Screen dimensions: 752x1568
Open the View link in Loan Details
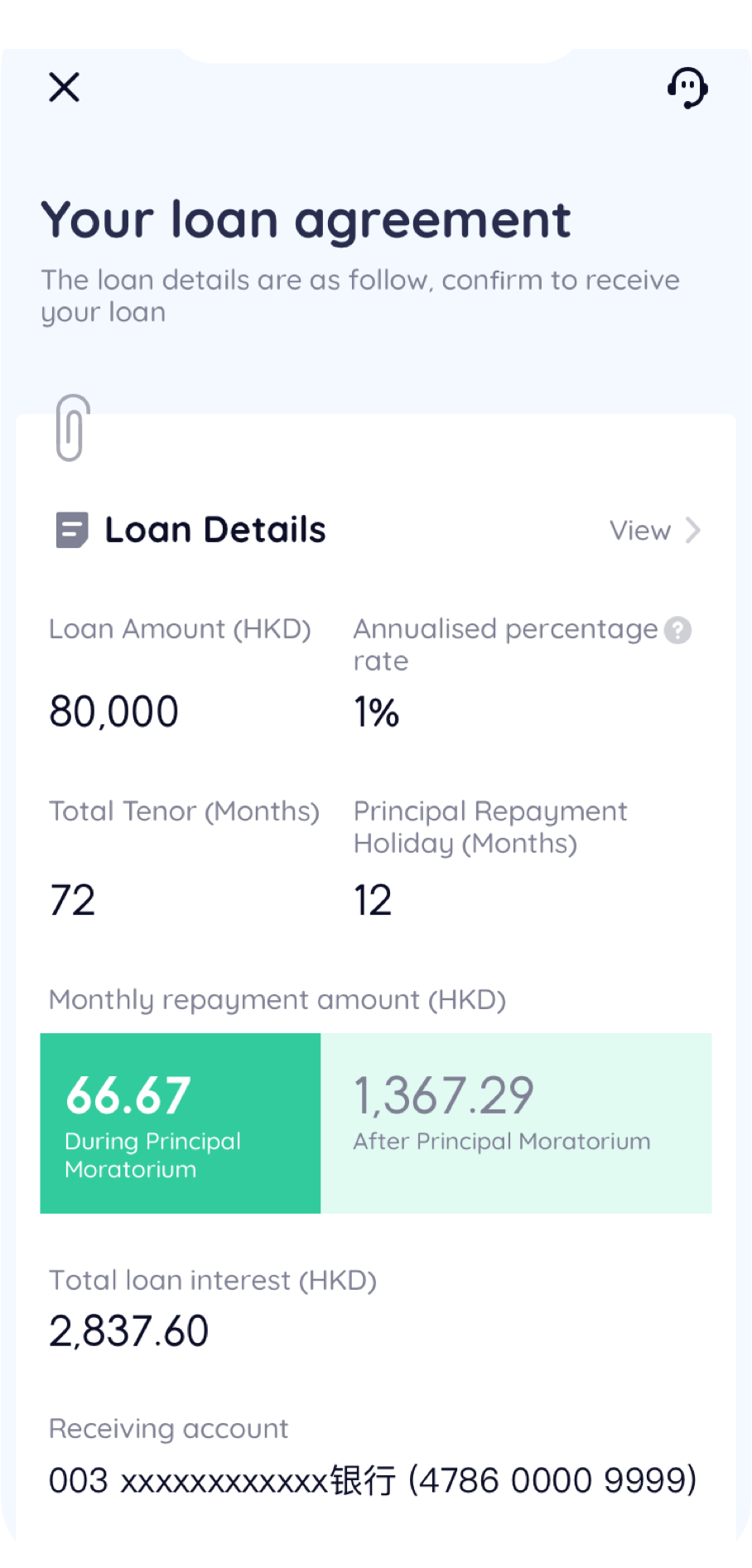[639, 531]
